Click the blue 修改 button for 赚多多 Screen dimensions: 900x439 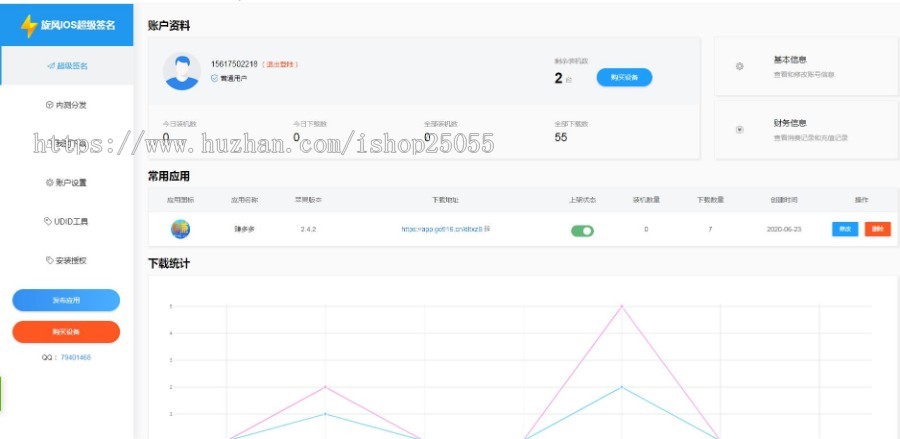click(845, 229)
